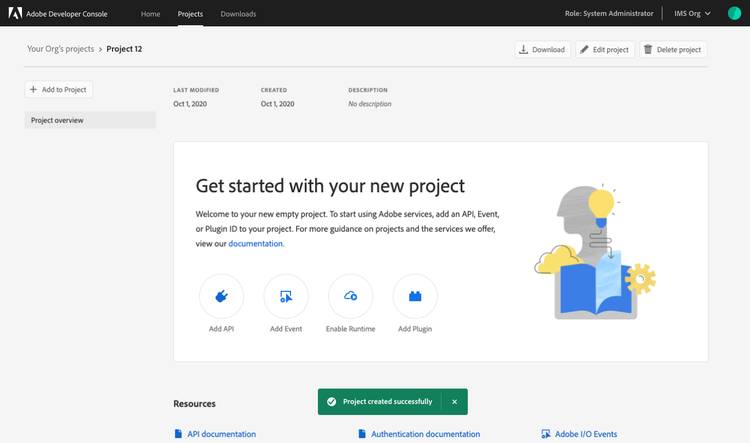Select the Projects tab
The image size is (750, 443).
(190, 14)
